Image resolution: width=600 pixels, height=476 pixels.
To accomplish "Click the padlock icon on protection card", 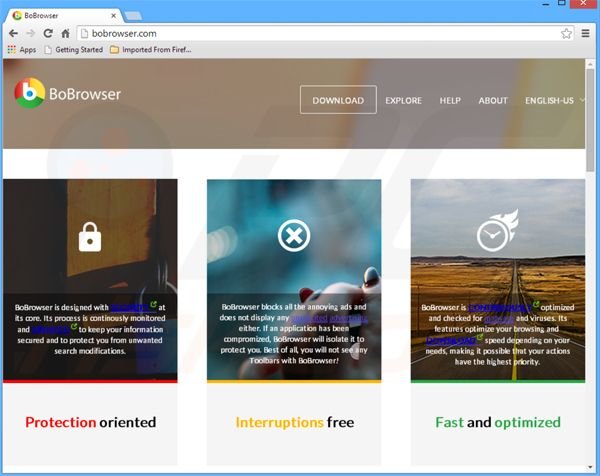I will pos(90,237).
